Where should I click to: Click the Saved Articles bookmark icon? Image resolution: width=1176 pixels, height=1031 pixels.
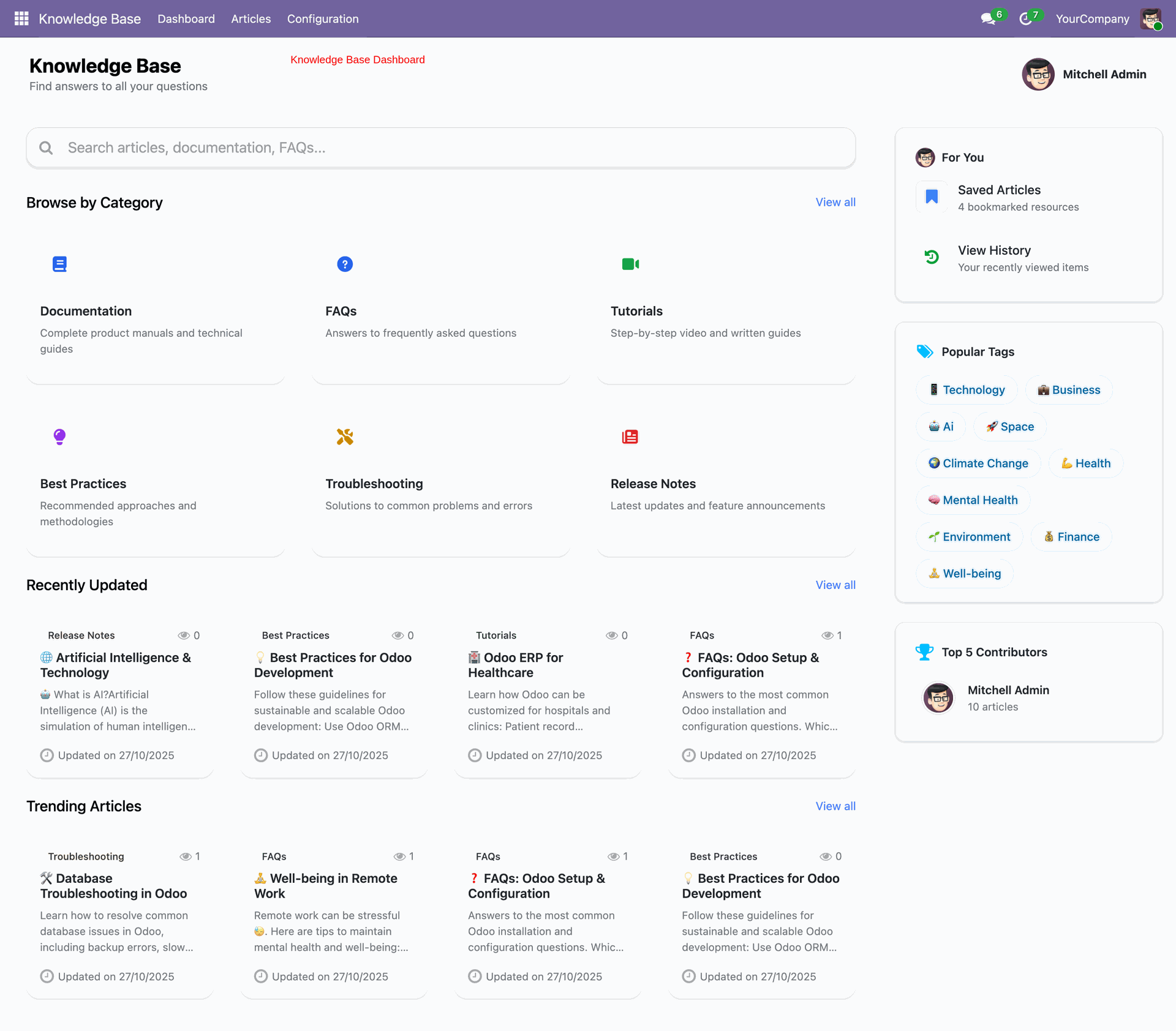[932, 197]
